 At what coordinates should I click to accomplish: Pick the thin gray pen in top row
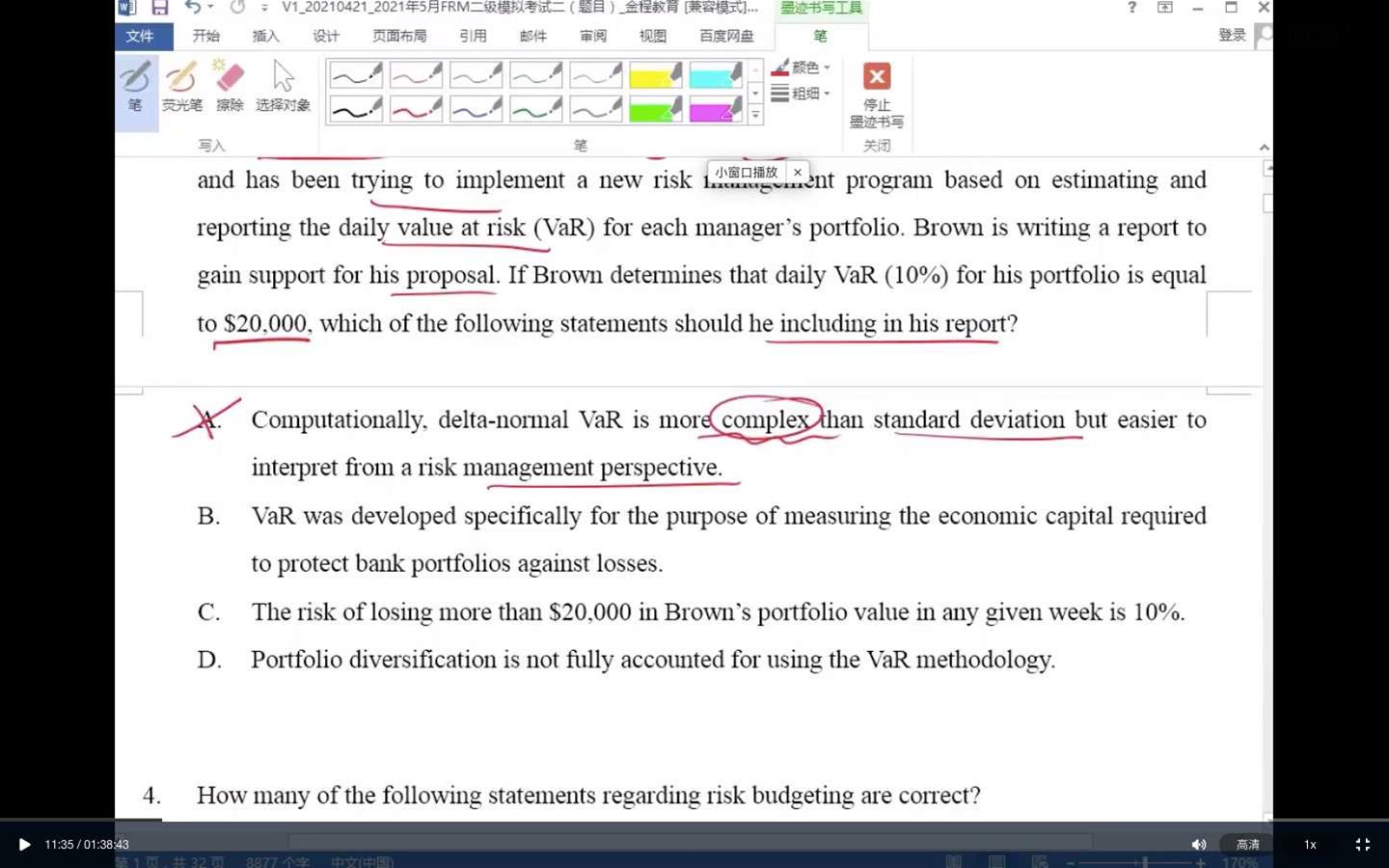coord(595,74)
